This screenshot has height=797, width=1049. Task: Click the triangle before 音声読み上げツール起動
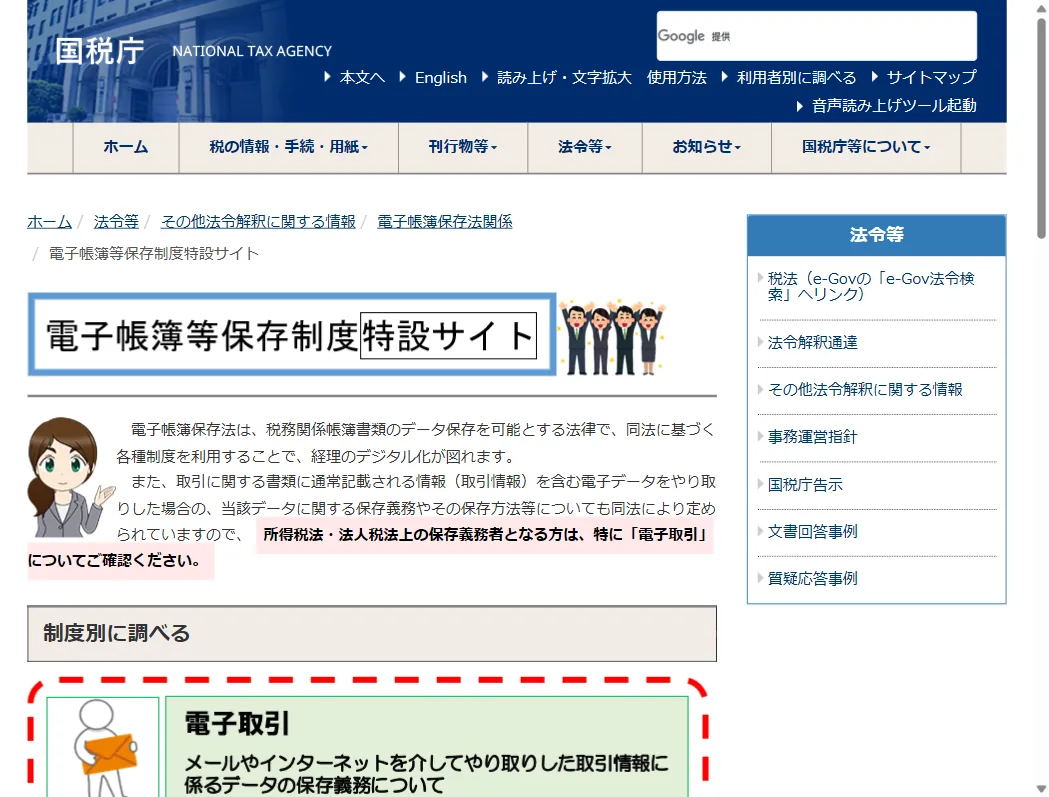click(x=799, y=106)
